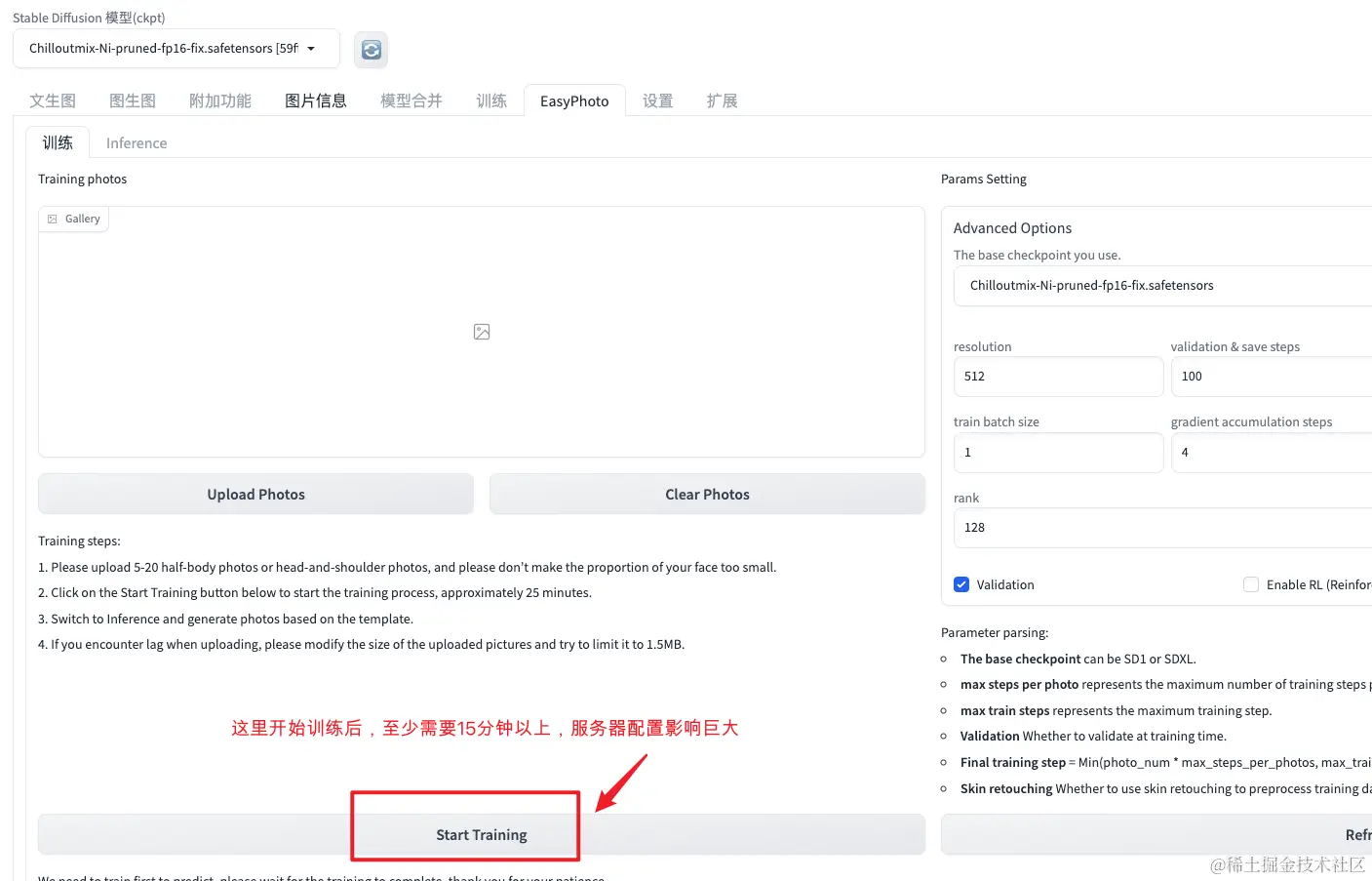Click the Params Setting label

[984, 180]
